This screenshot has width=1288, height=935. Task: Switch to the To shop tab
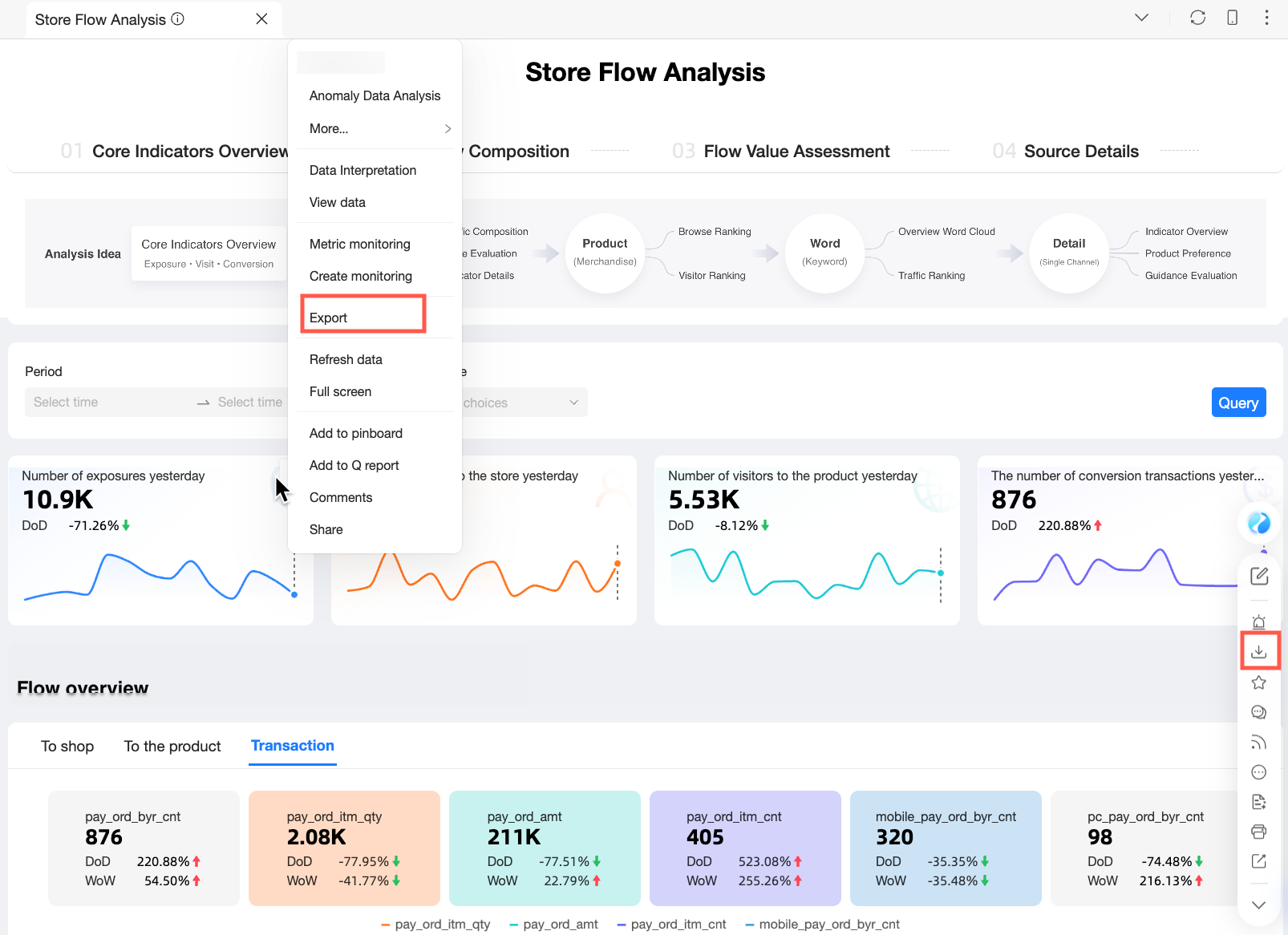[67, 747]
